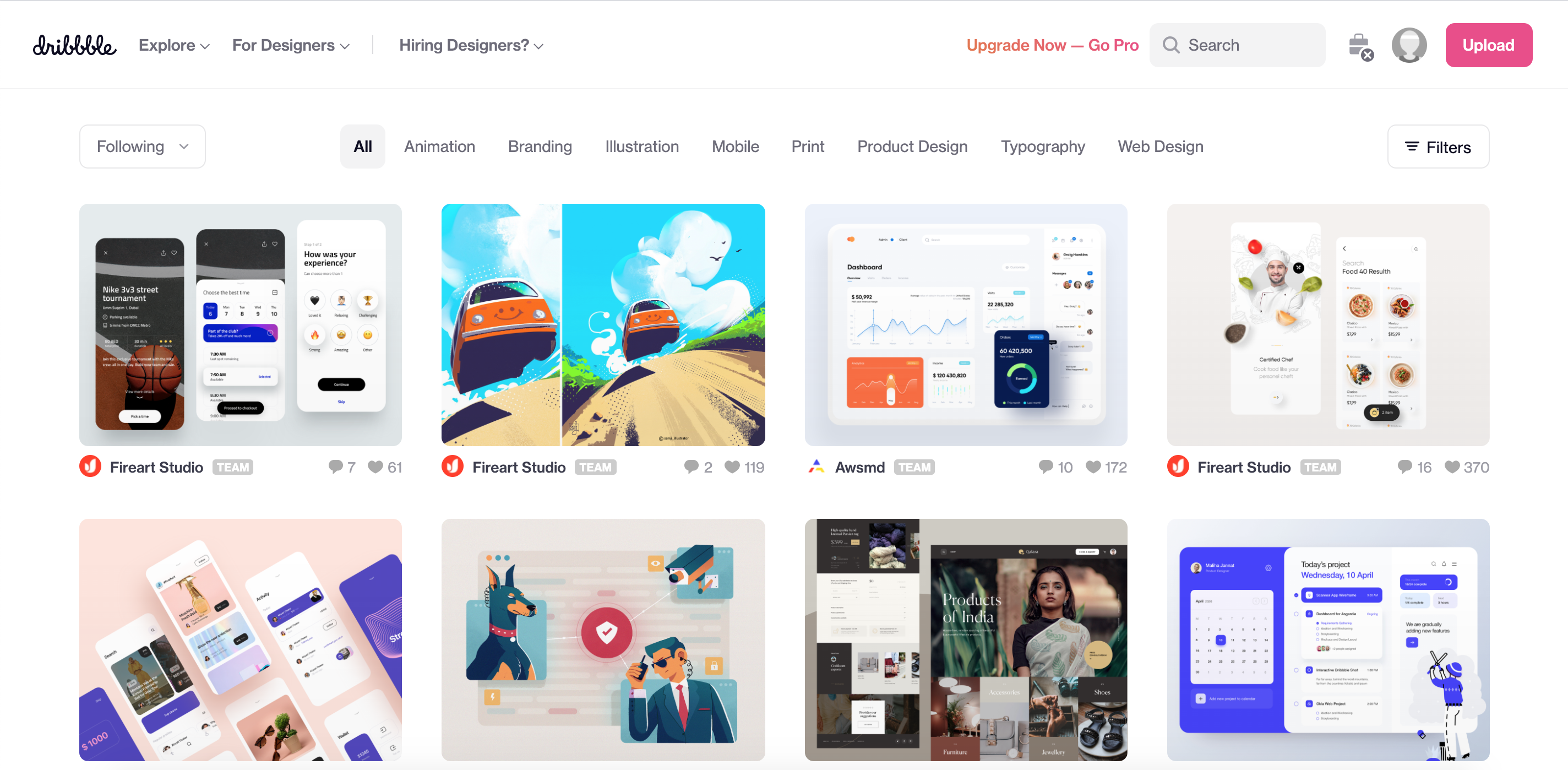
Task: Open the user profile avatar
Action: pos(1408,46)
